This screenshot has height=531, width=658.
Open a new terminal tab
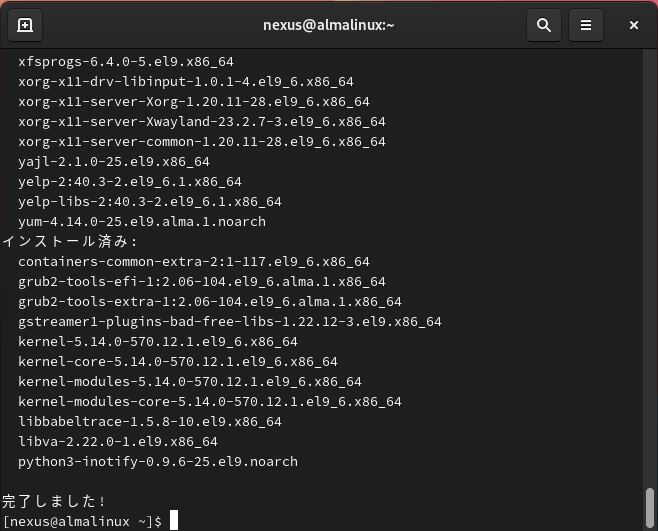(25, 26)
